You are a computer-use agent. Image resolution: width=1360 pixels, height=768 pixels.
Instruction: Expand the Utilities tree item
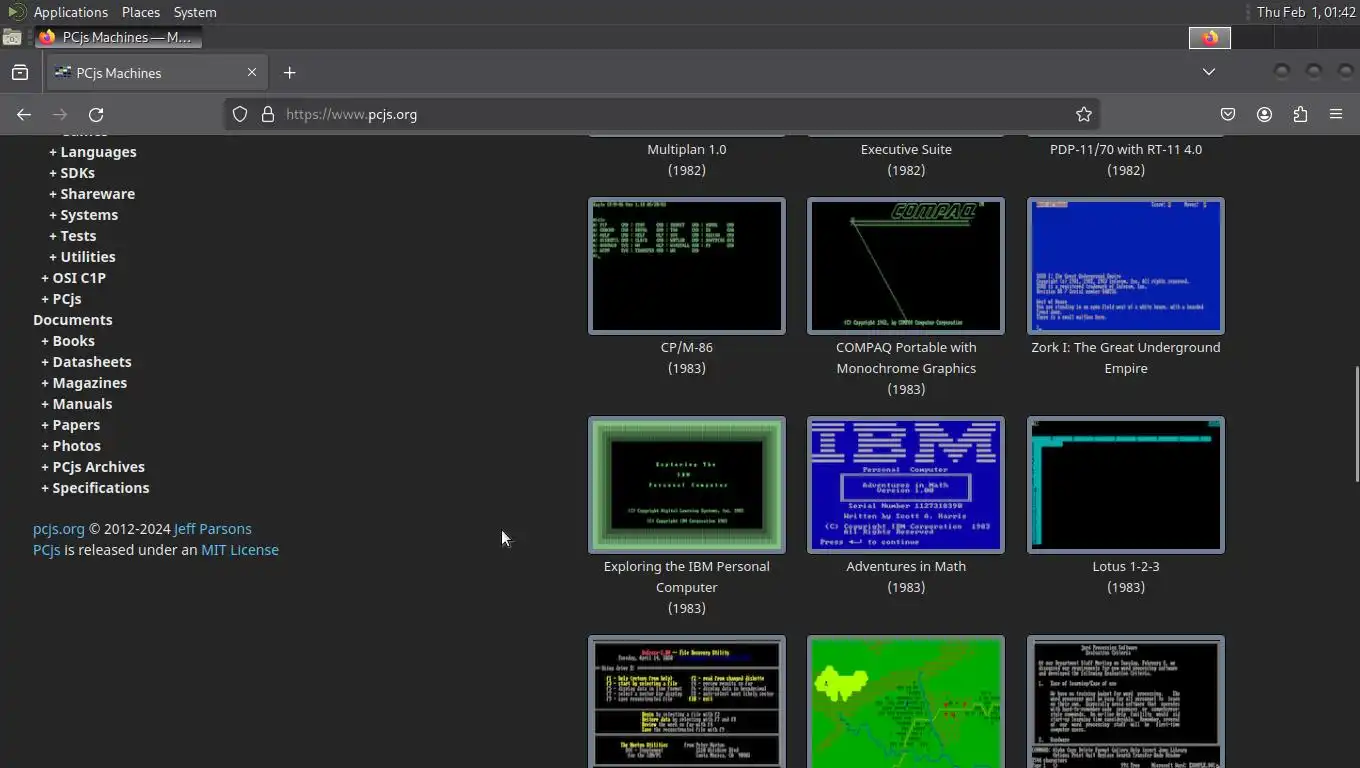[x=82, y=257]
